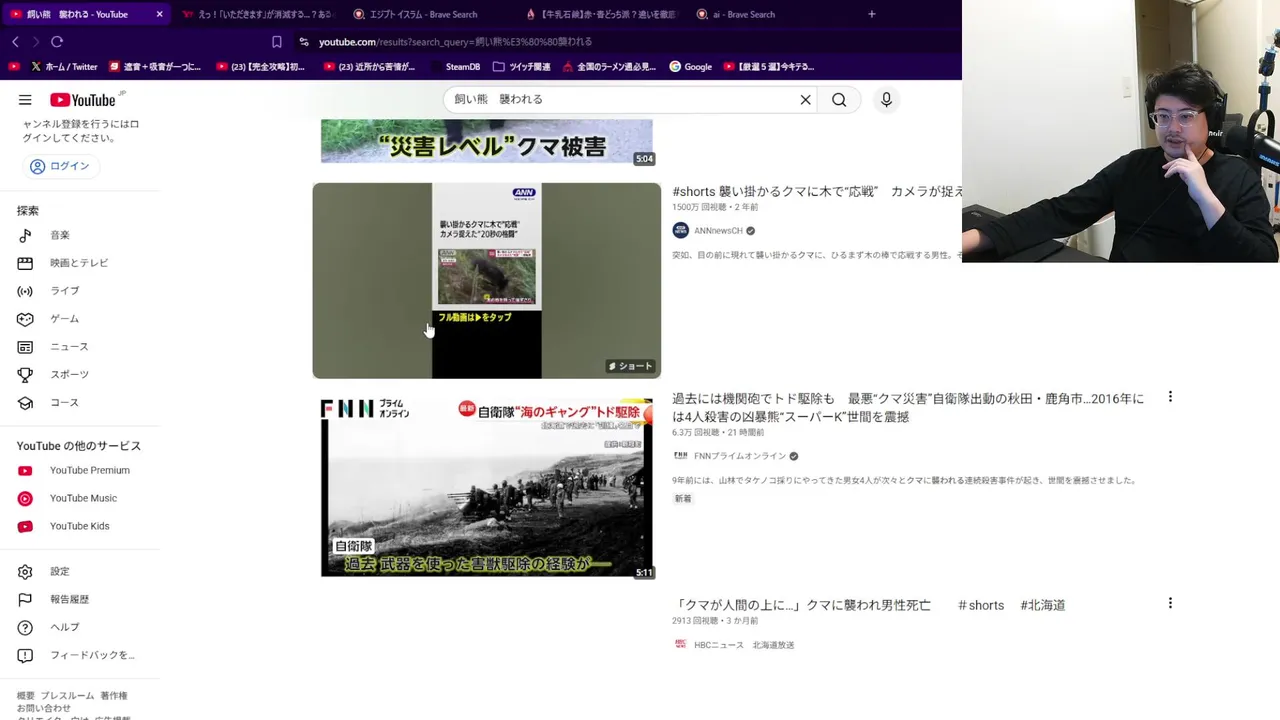This screenshot has height=720, width=1280.
Task: Open #shorts 襲い掛かるクマ video title
Action: tap(817, 192)
